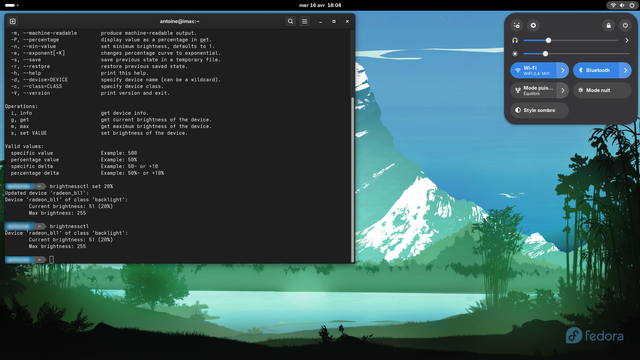Screen dimensions: 640x360
Task: Toggle Style sombre dark style
Action: coord(540,110)
